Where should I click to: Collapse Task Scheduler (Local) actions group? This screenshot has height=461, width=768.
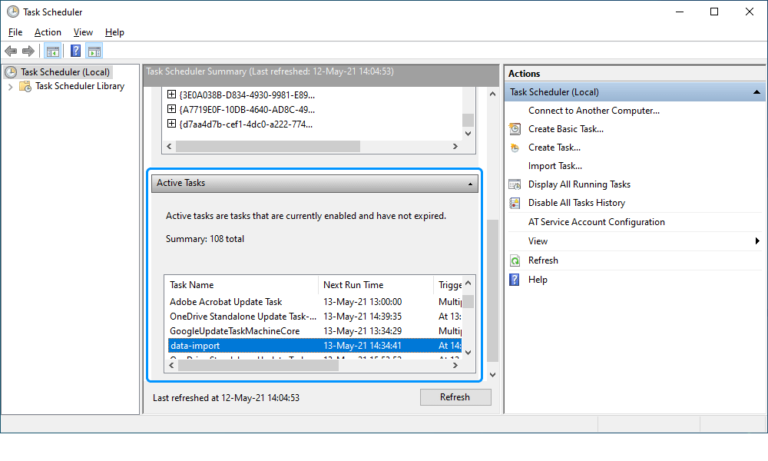tap(757, 92)
